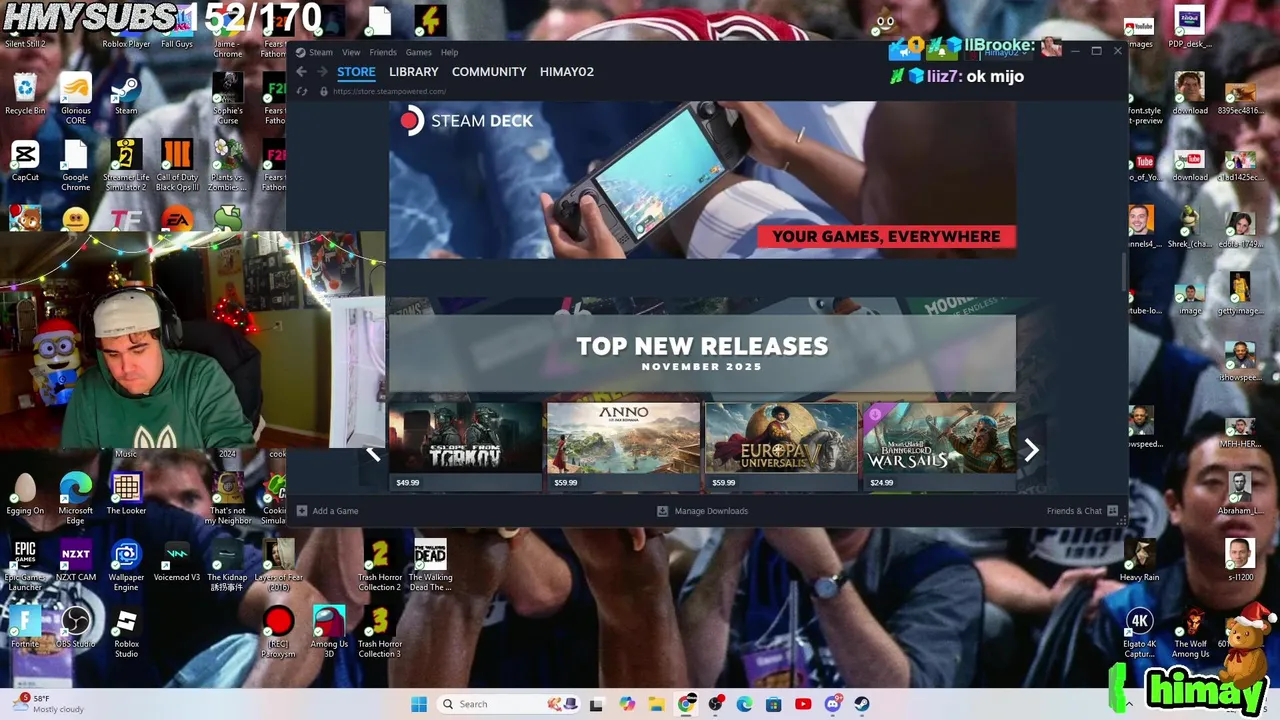Select OBS Studio desktop icon
Image resolution: width=1280 pixels, height=720 pixels.
(x=76, y=628)
